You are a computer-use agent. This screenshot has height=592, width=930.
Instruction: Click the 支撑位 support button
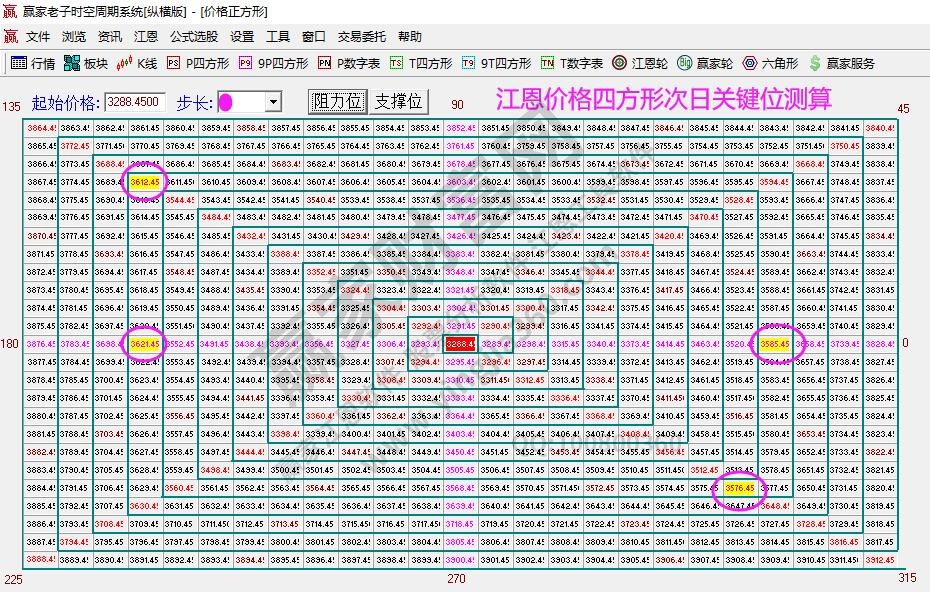pyautogui.click(x=397, y=100)
